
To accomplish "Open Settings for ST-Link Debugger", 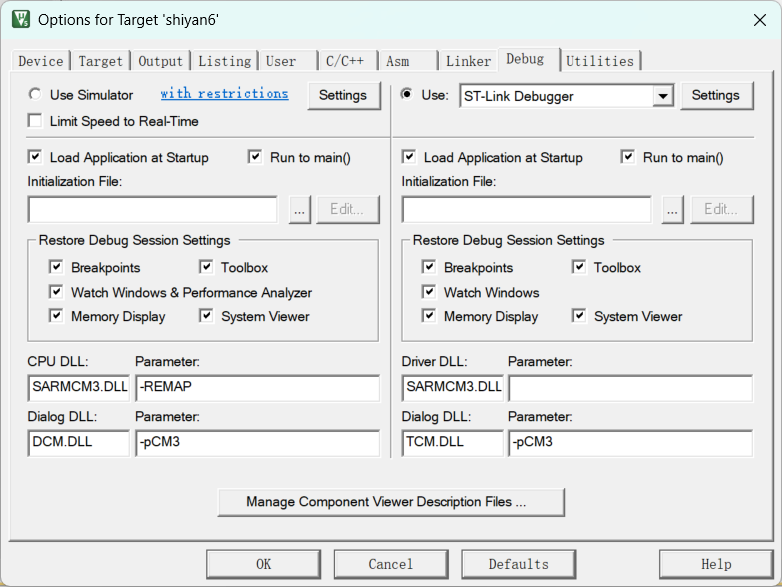I will pyautogui.click(x=716, y=95).
